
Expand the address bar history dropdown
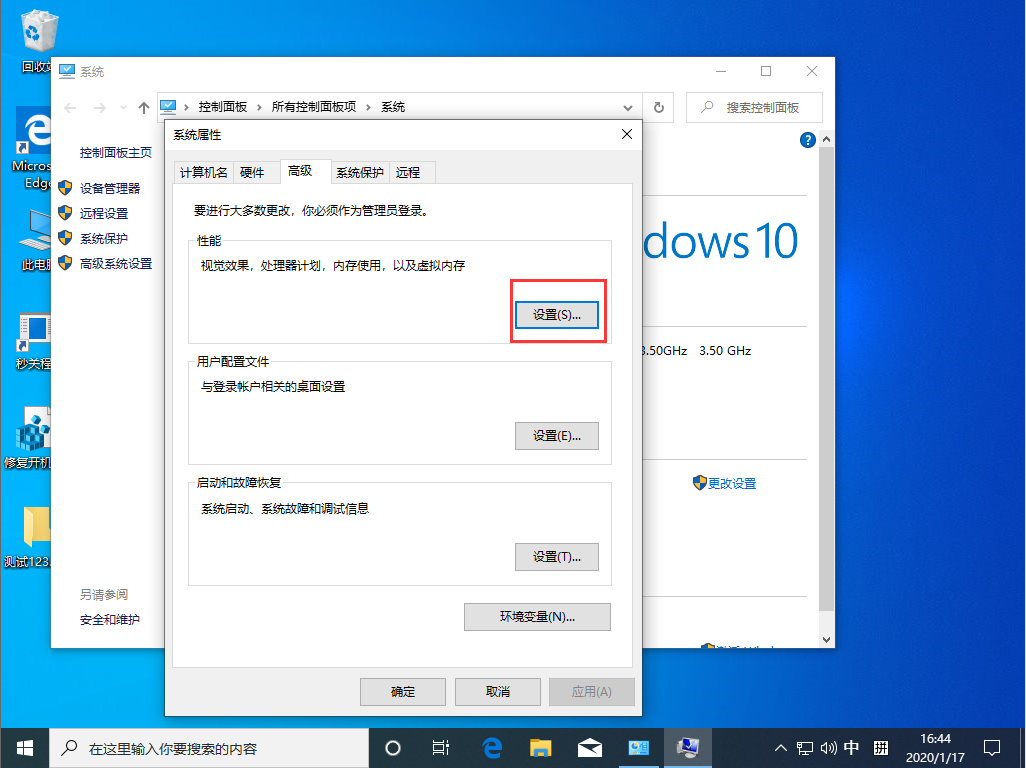tap(628, 107)
